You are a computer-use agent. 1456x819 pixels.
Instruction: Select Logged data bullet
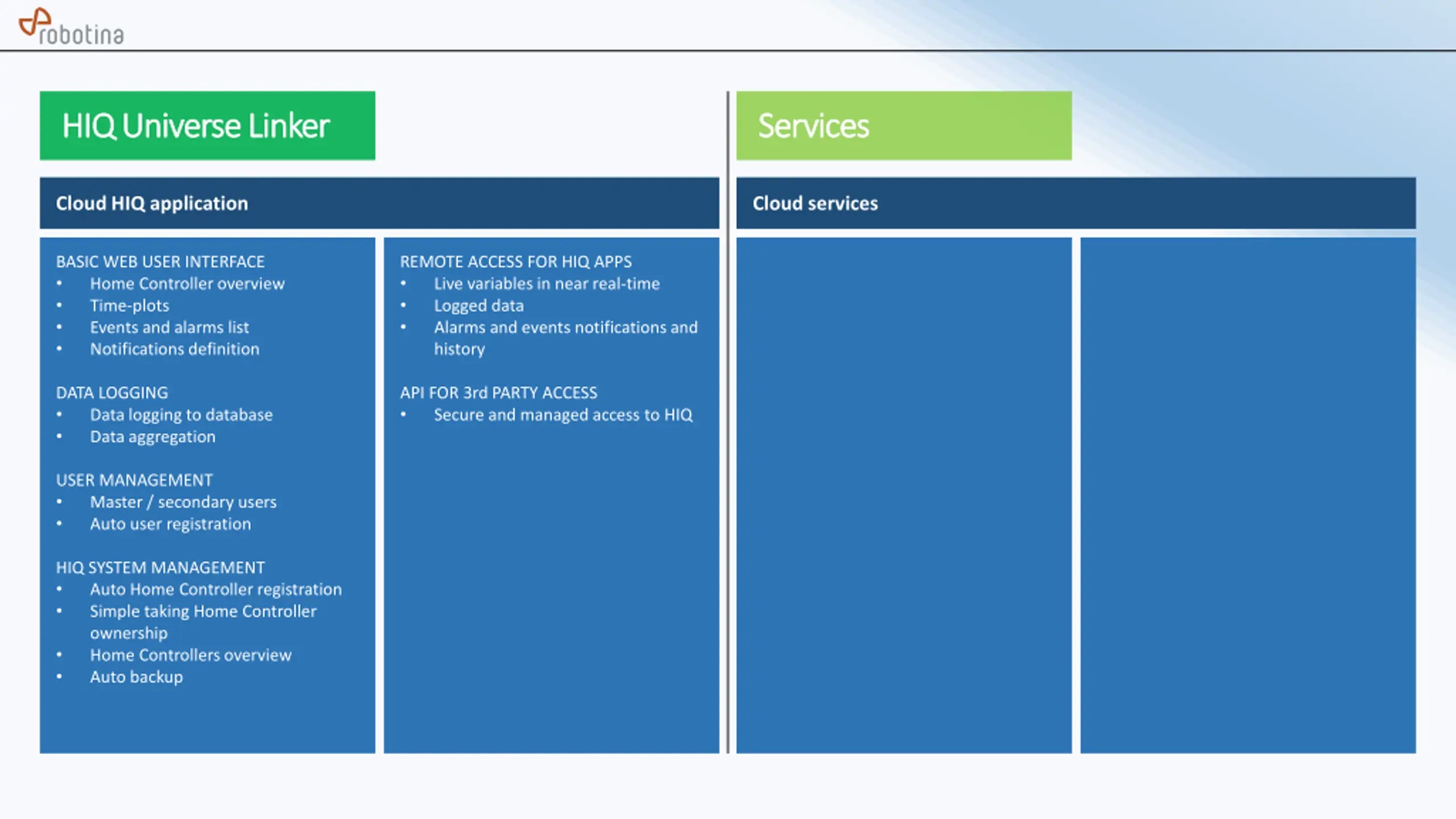point(479,306)
